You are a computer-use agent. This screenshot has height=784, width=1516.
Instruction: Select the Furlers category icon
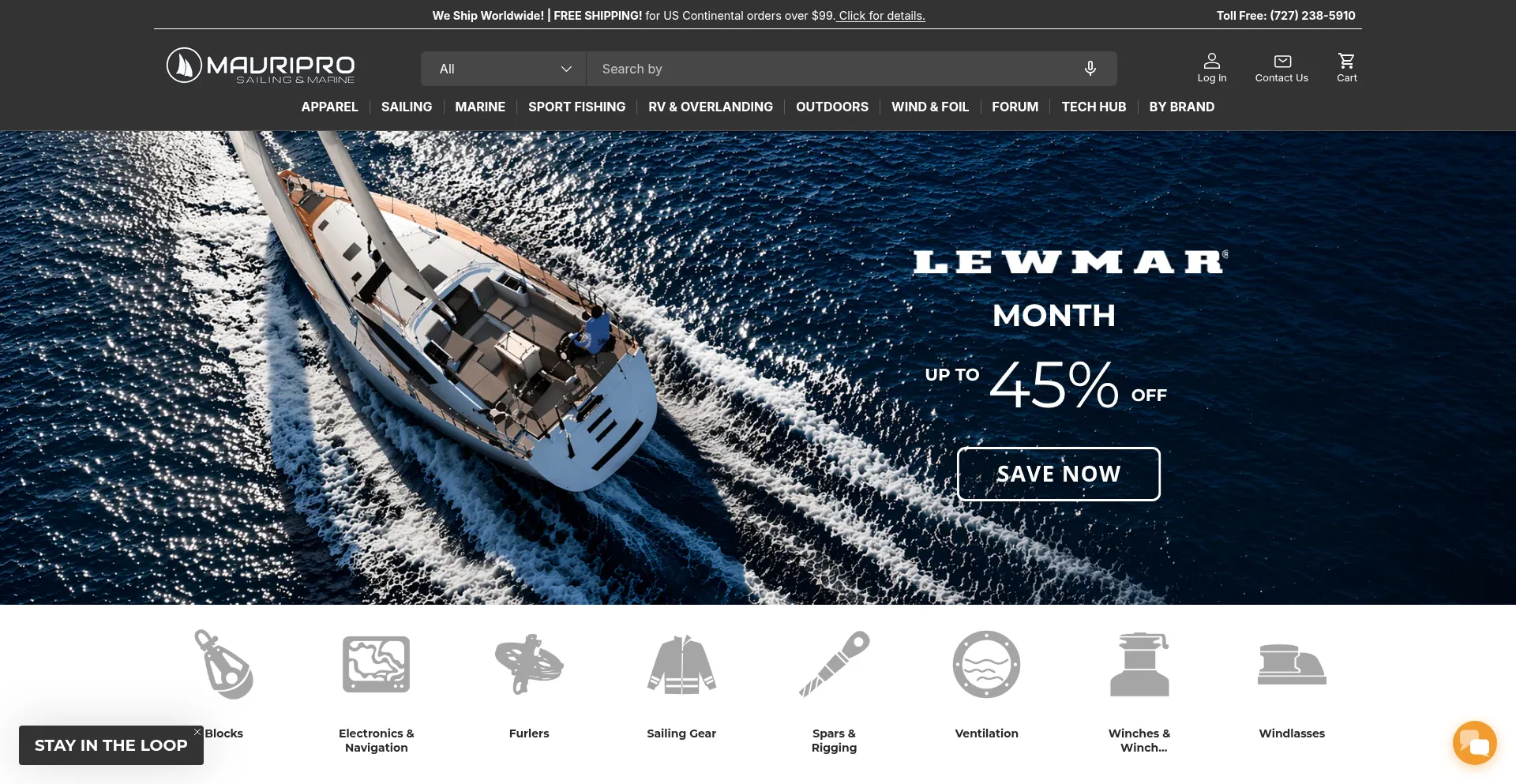[529, 665]
